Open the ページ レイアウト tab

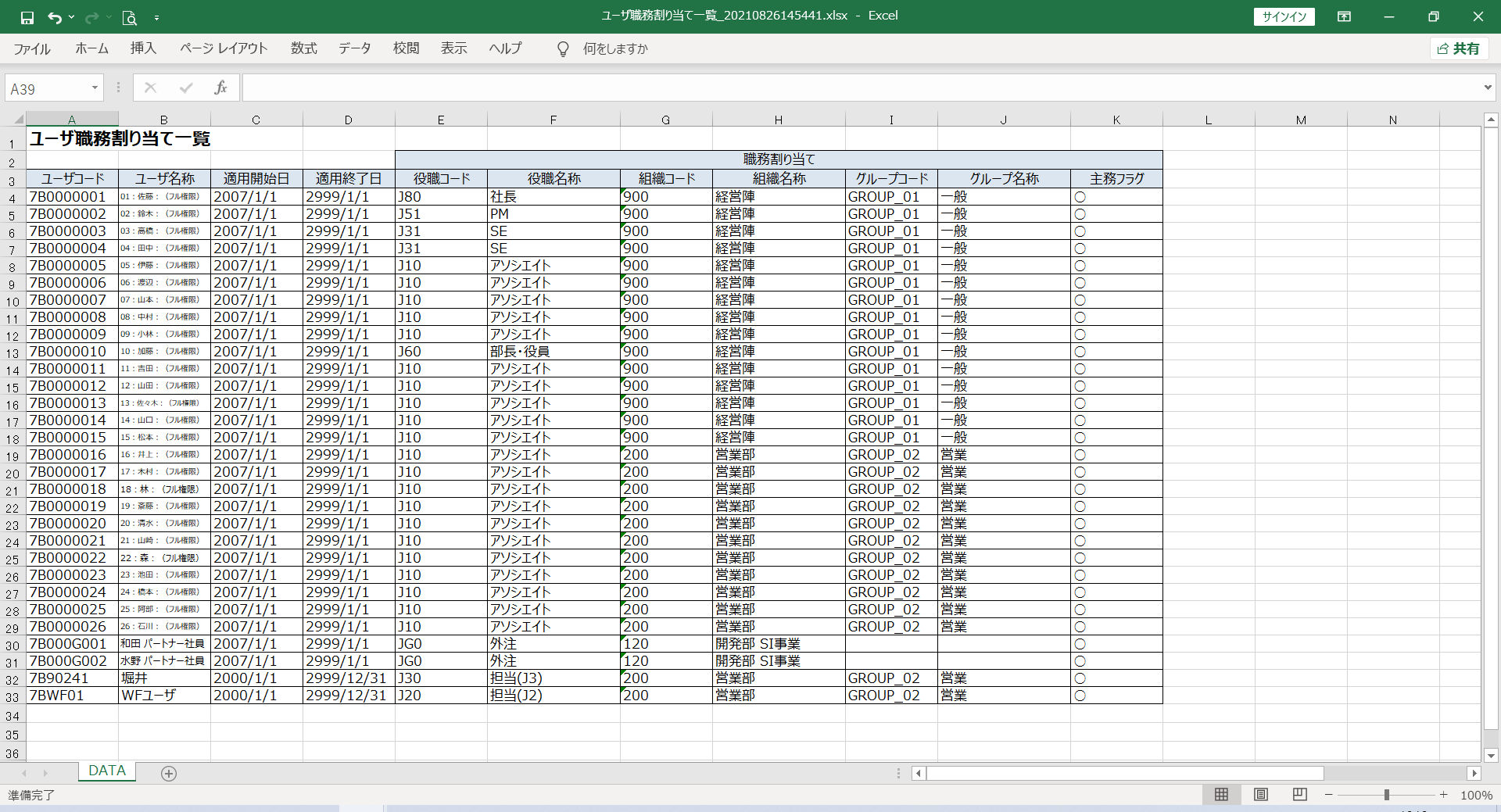[224, 48]
